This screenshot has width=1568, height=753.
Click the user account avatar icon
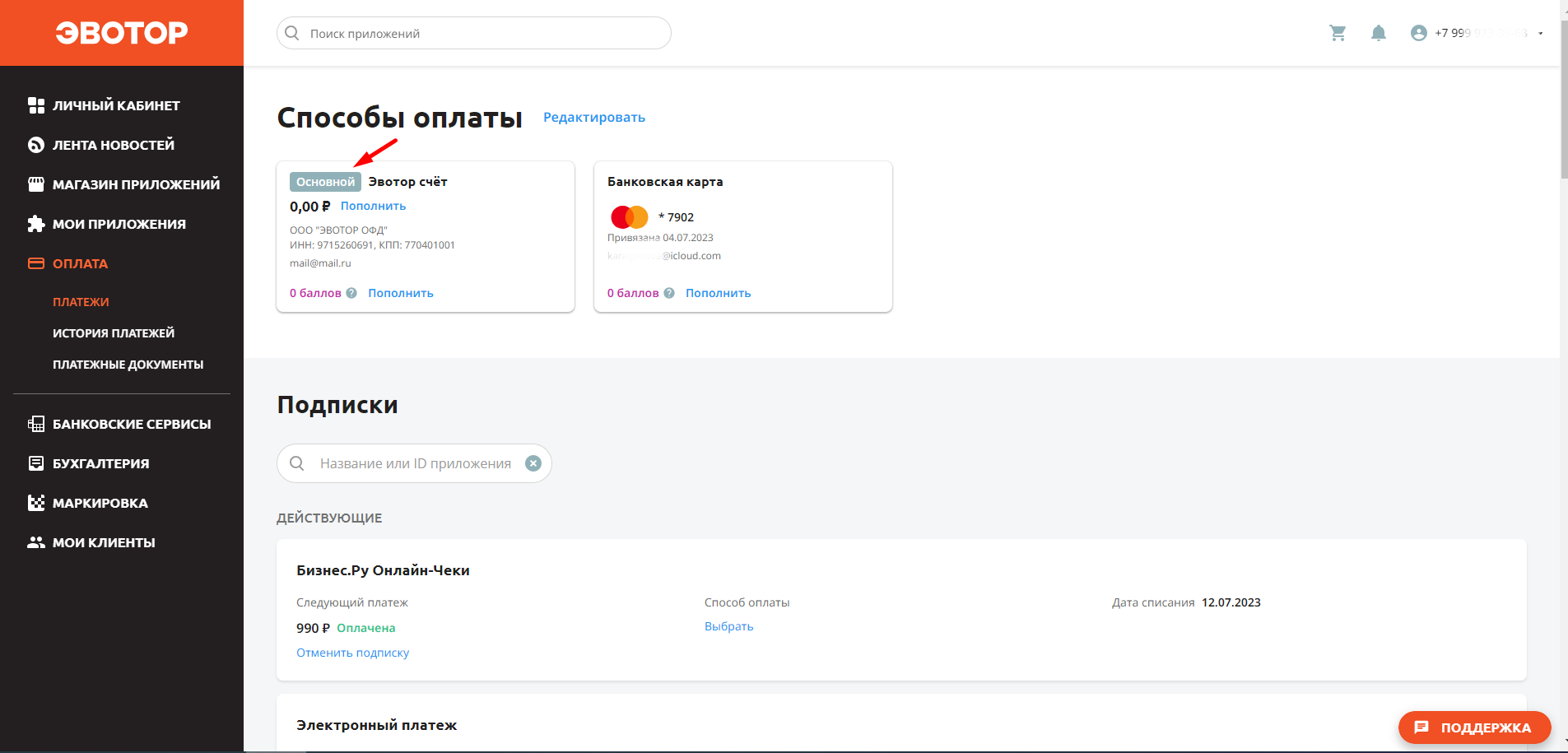pyautogui.click(x=1418, y=33)
